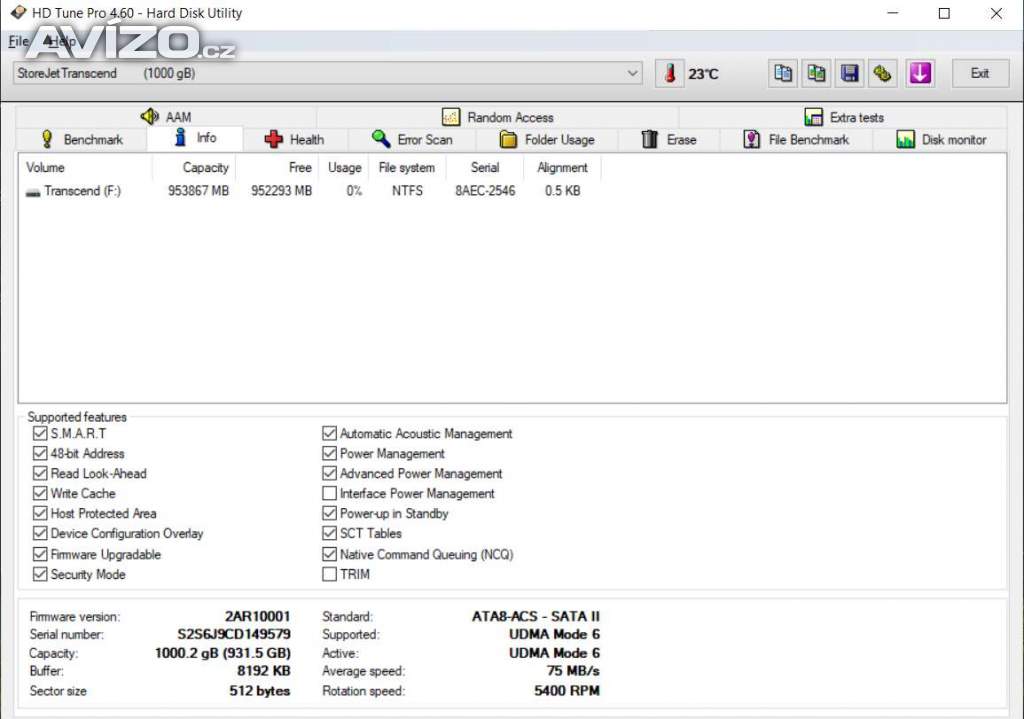Viewport: 1024px width, 719px height.
Task: Toggle the Firmware Upgradable checkbox
Action: pos(40,554)
